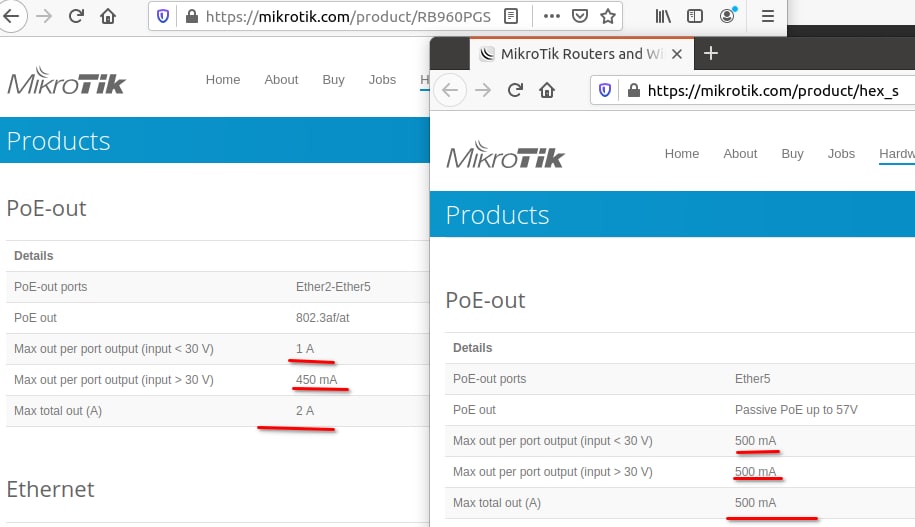Viewport: 915px width, 527px height.
Task: Save page to Pocket
Action: click(x=579, y=16)
